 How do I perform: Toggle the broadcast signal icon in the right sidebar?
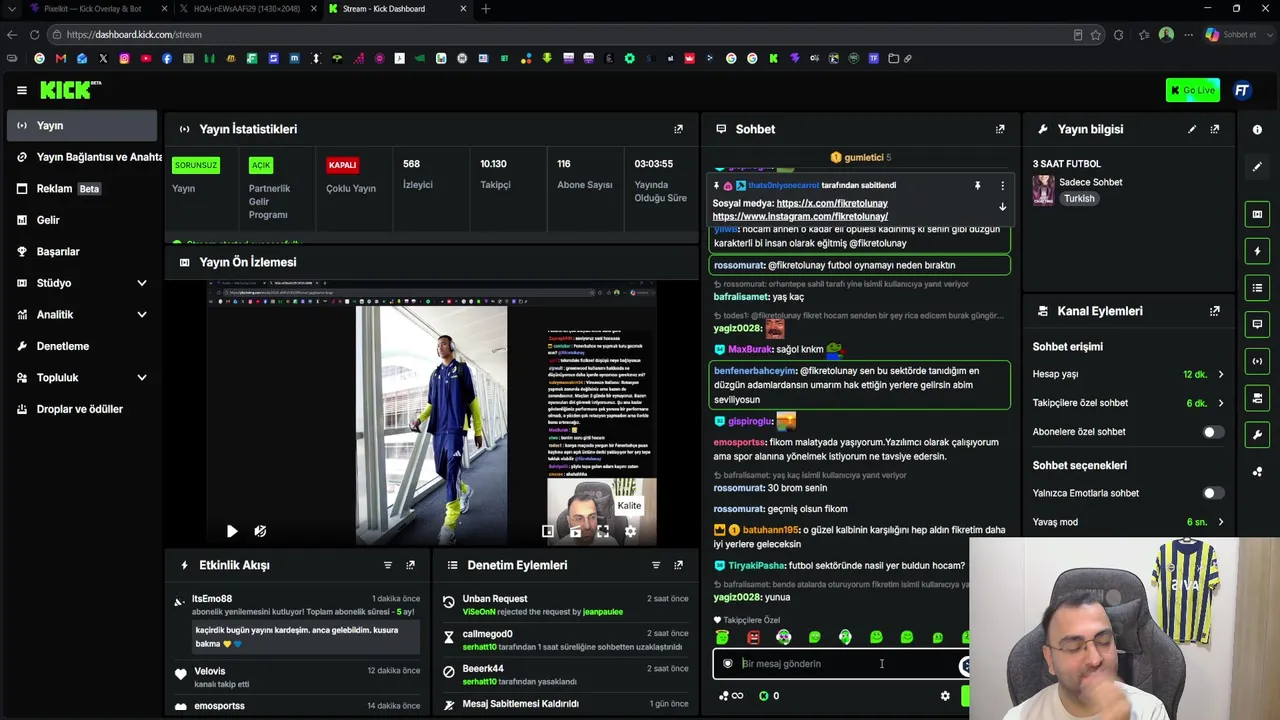(1257, 361)
